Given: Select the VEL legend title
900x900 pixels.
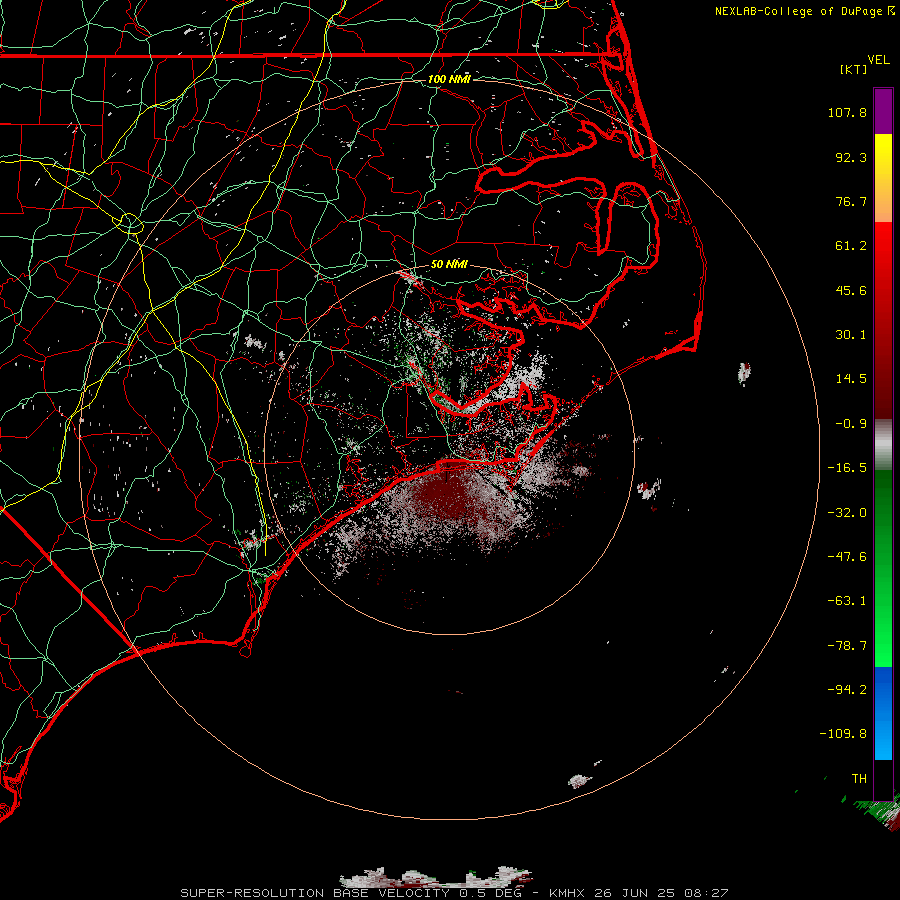Looking at the screenshot, I should [x=878, y=60].
